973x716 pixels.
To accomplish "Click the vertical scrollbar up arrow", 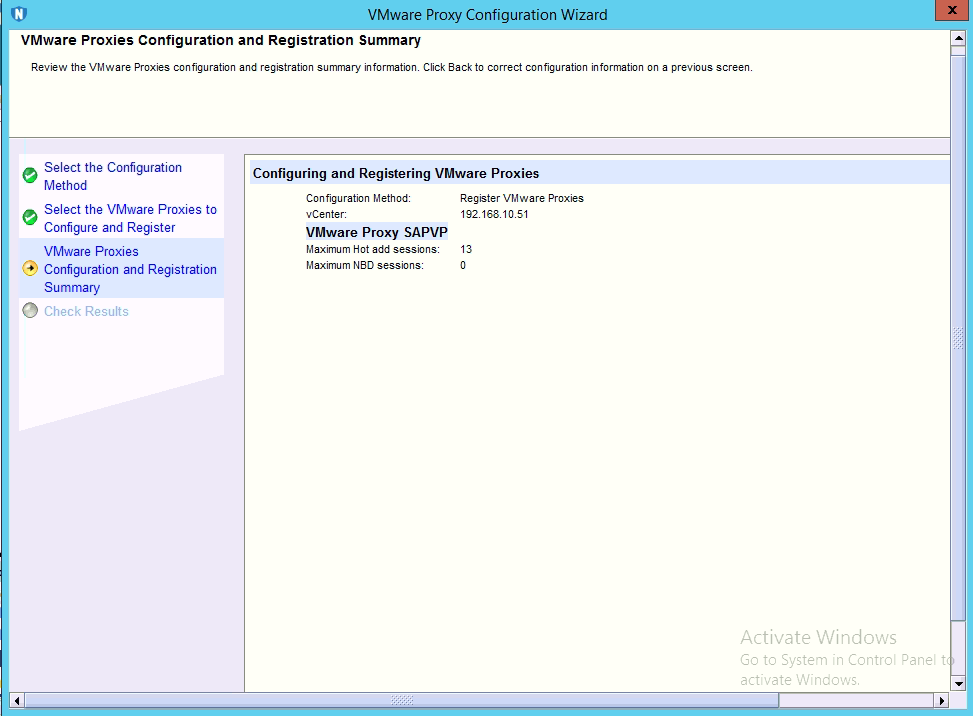I will click(x=957, y=39).
